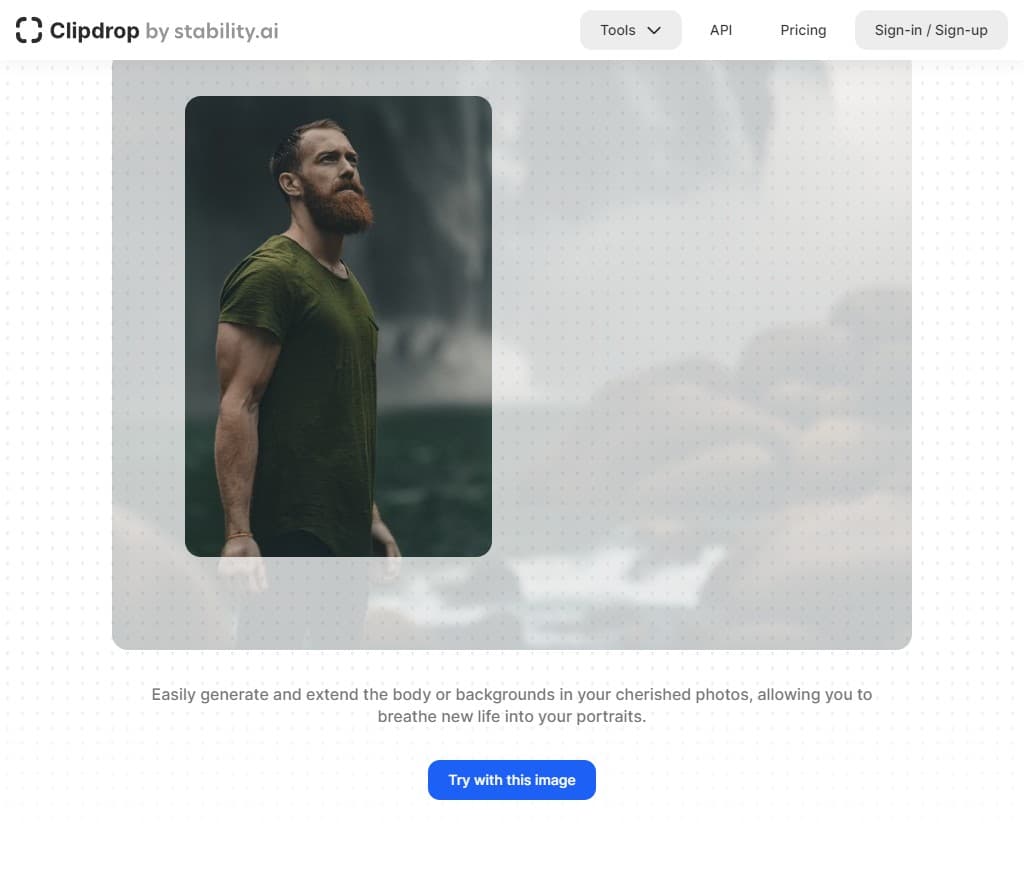This screenshot has height=882, width=1024.
Task: Open the API page
Action: [720, 30]
